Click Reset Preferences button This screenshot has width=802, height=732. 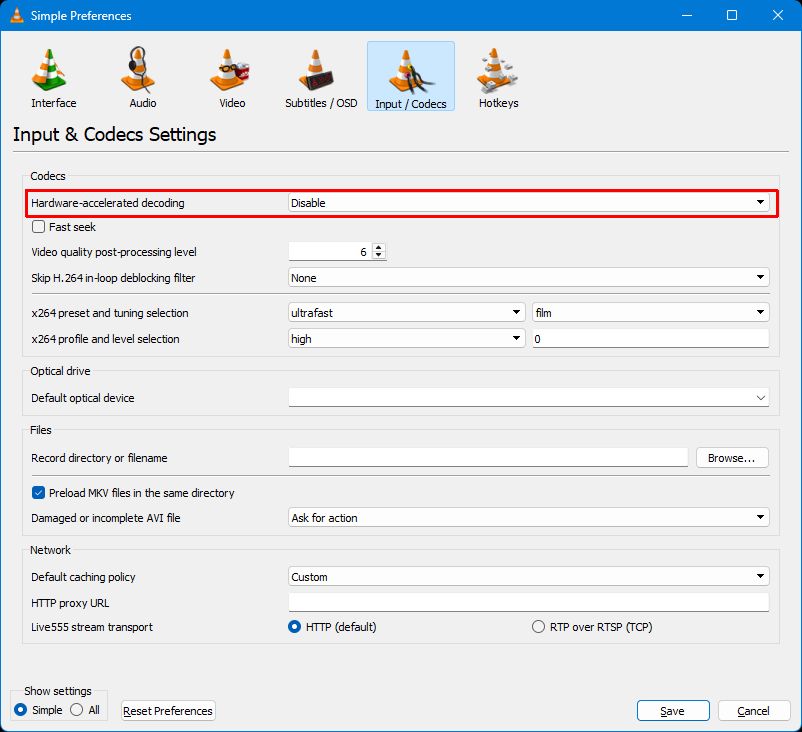click(168, 711)
